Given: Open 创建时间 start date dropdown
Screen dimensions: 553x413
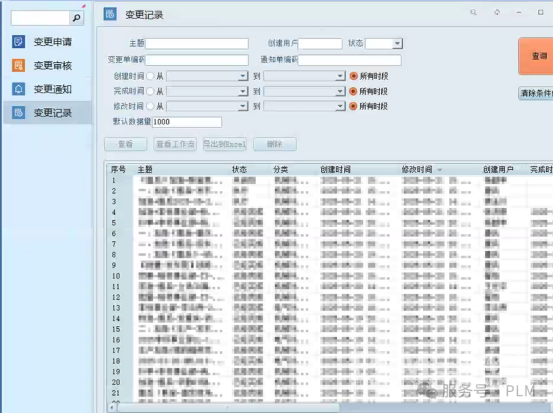Looking at the screenshot, I should tap(243, 76).
